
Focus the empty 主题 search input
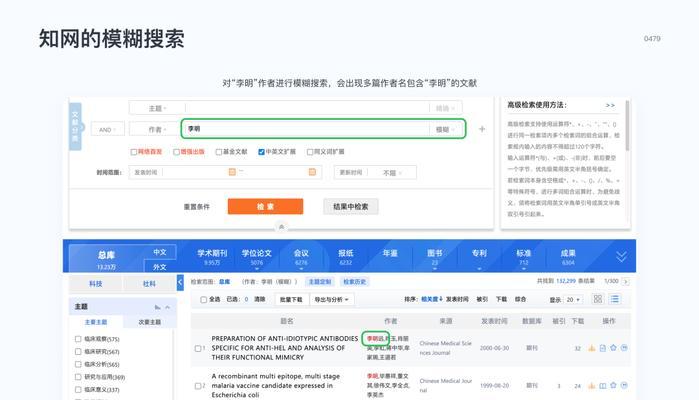click(x=307, y=108)
